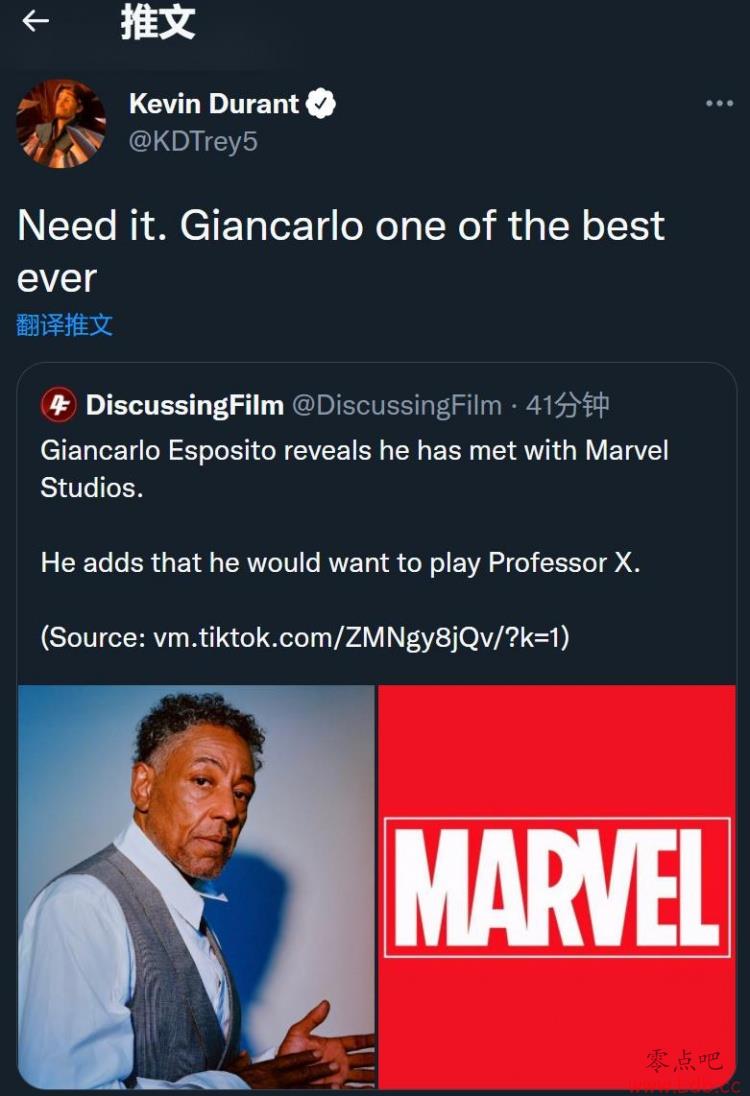This screenshot has width=750, height=1096.
Task: Select the main tweet text 'Need it.'
Action: click(x=92, y=226)
